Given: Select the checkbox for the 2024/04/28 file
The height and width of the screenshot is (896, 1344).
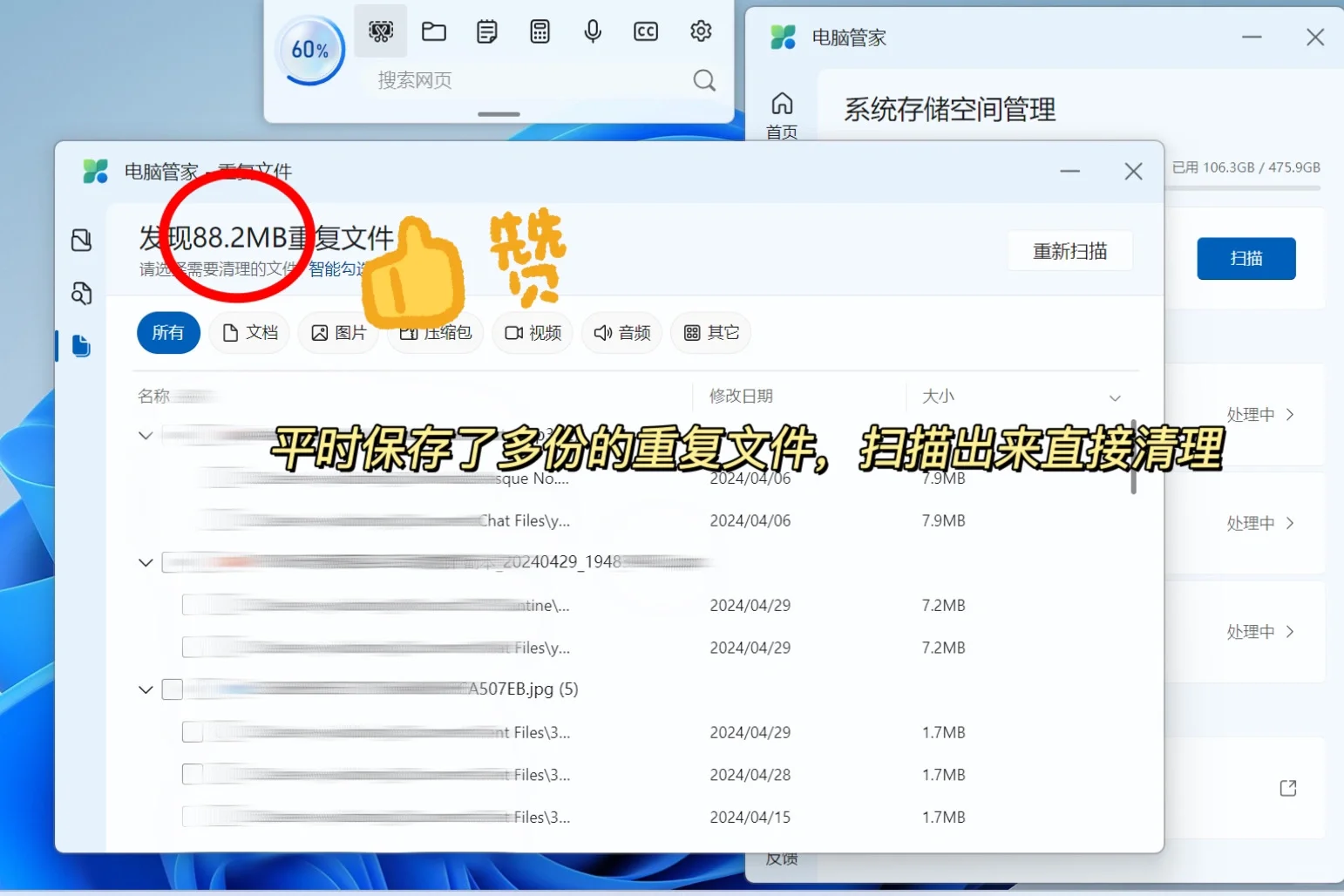Looking at the screenshot, I should [191, 773].
